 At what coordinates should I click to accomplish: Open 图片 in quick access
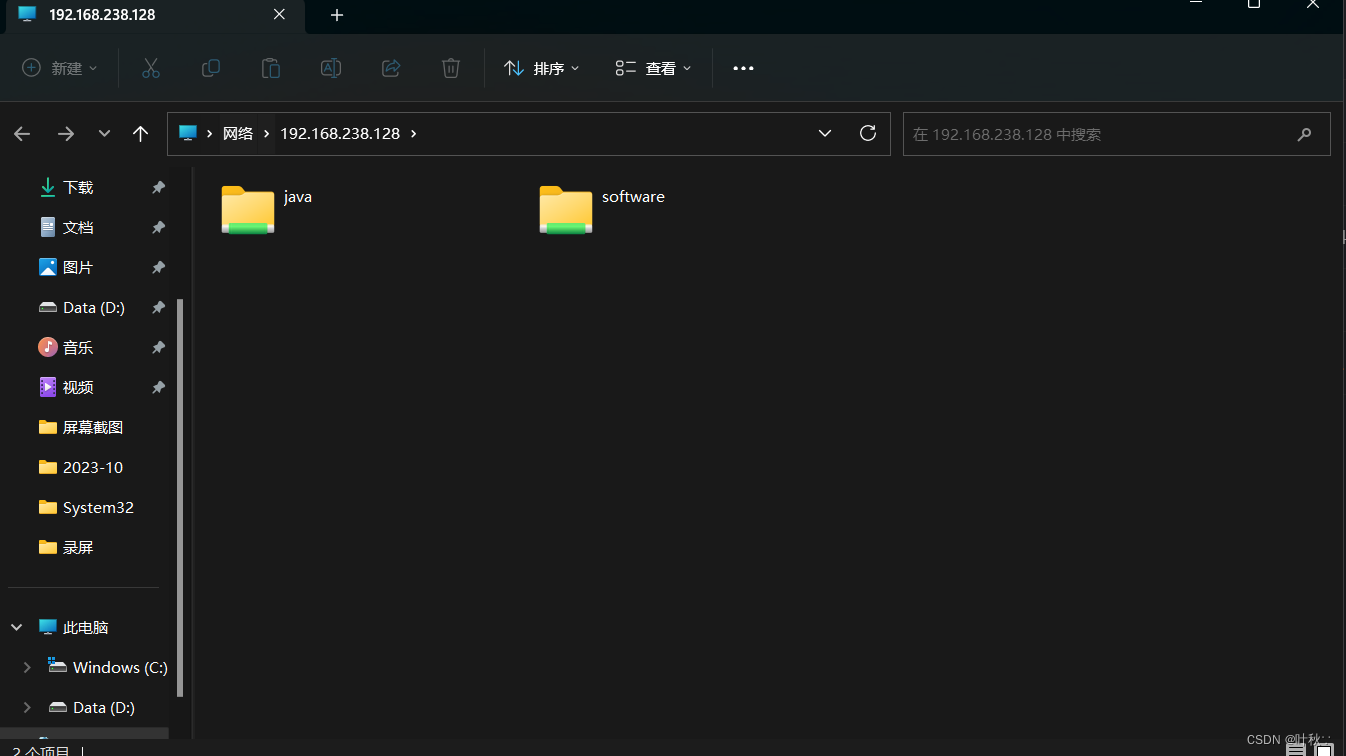click(x=78, y=267)
